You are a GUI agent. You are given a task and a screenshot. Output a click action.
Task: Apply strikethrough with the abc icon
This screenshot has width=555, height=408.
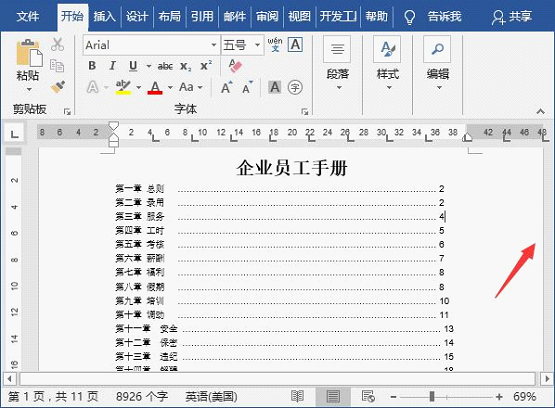(165, 66)
